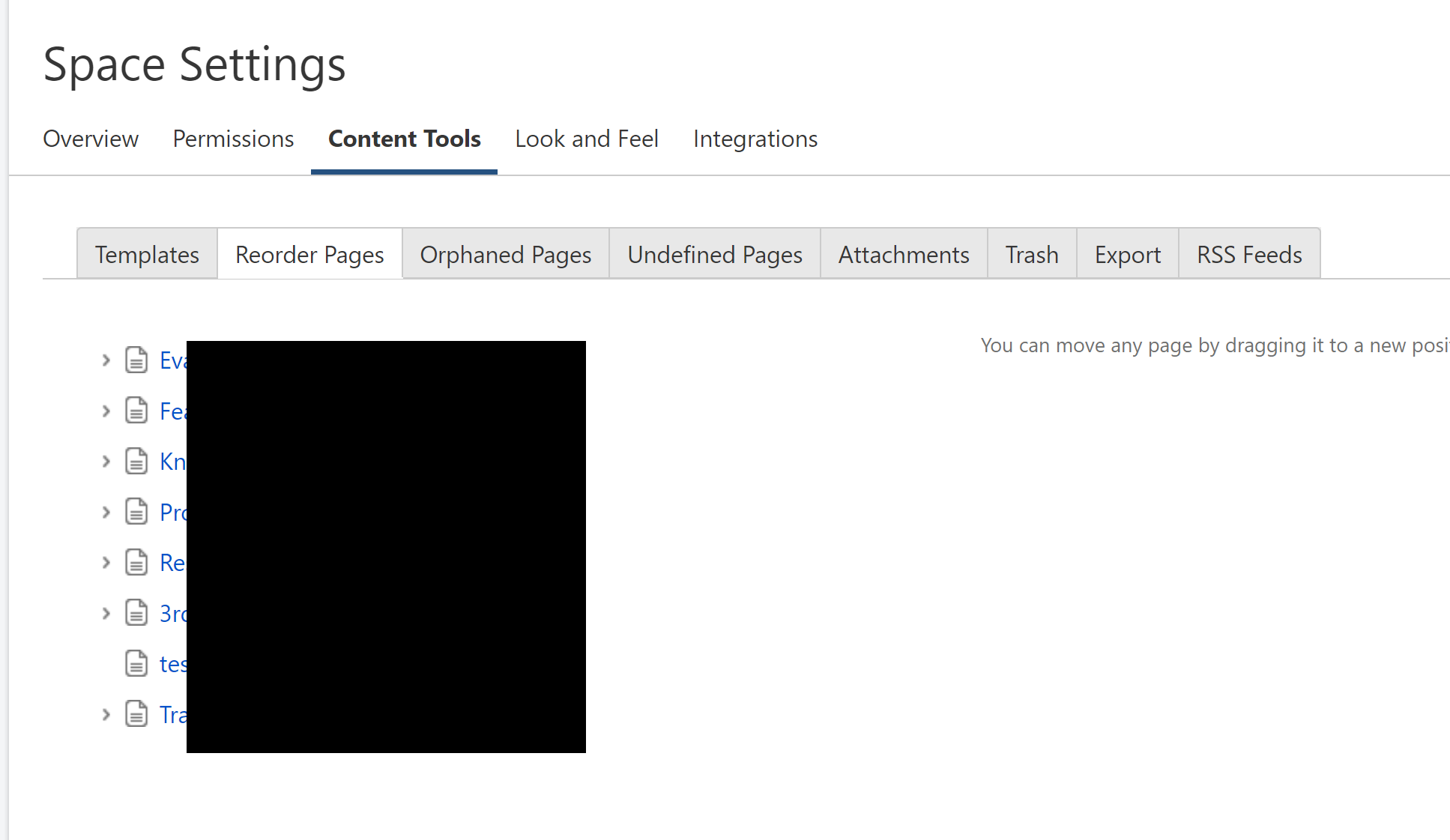
Task: Open the page link starting with 'Kn'
Action: pos(173,462)
